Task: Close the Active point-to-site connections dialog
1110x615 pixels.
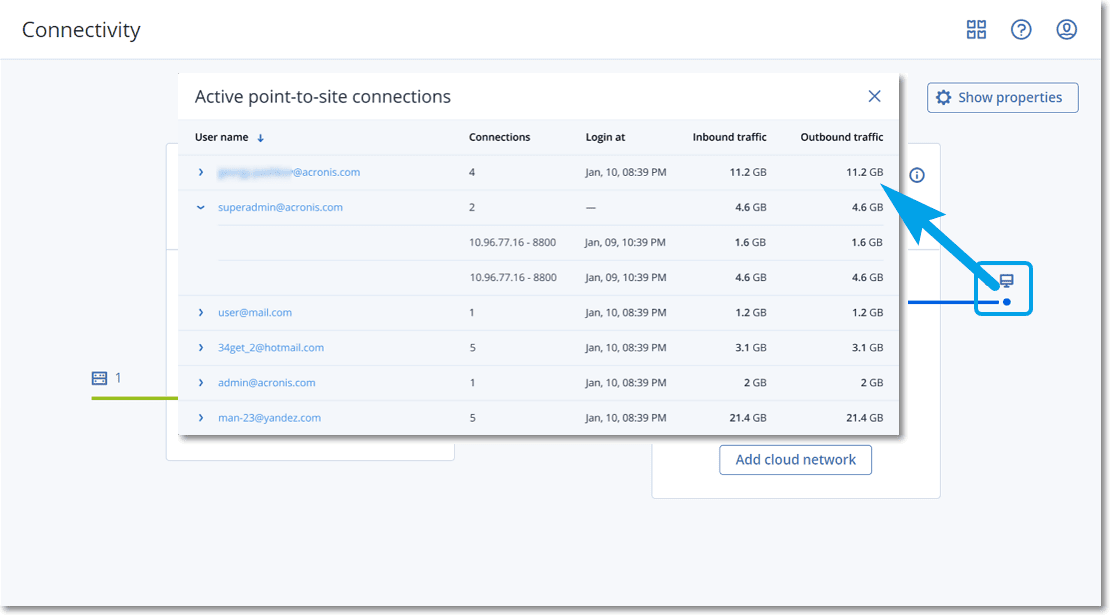Action: tap(874, 97)
